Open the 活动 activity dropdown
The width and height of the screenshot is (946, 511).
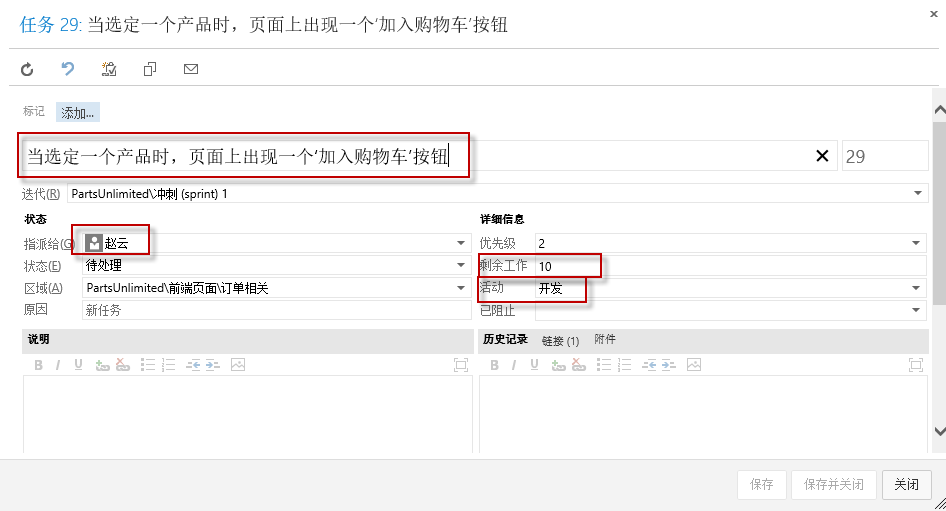(x=916, y=288)
